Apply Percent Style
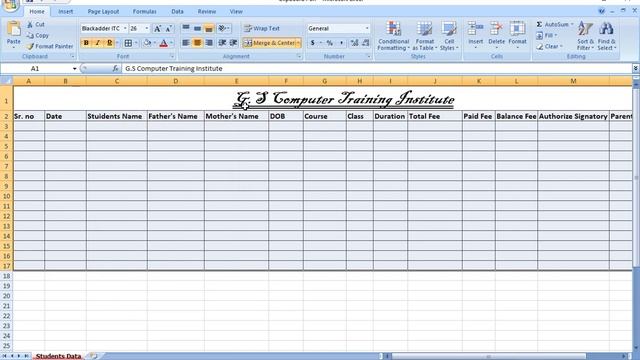 (x=330, y=43)
